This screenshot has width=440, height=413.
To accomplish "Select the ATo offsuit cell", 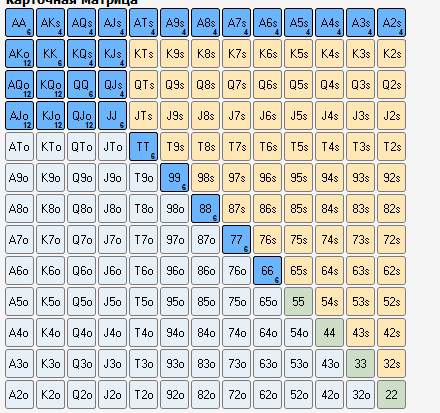I will [19, 147].
